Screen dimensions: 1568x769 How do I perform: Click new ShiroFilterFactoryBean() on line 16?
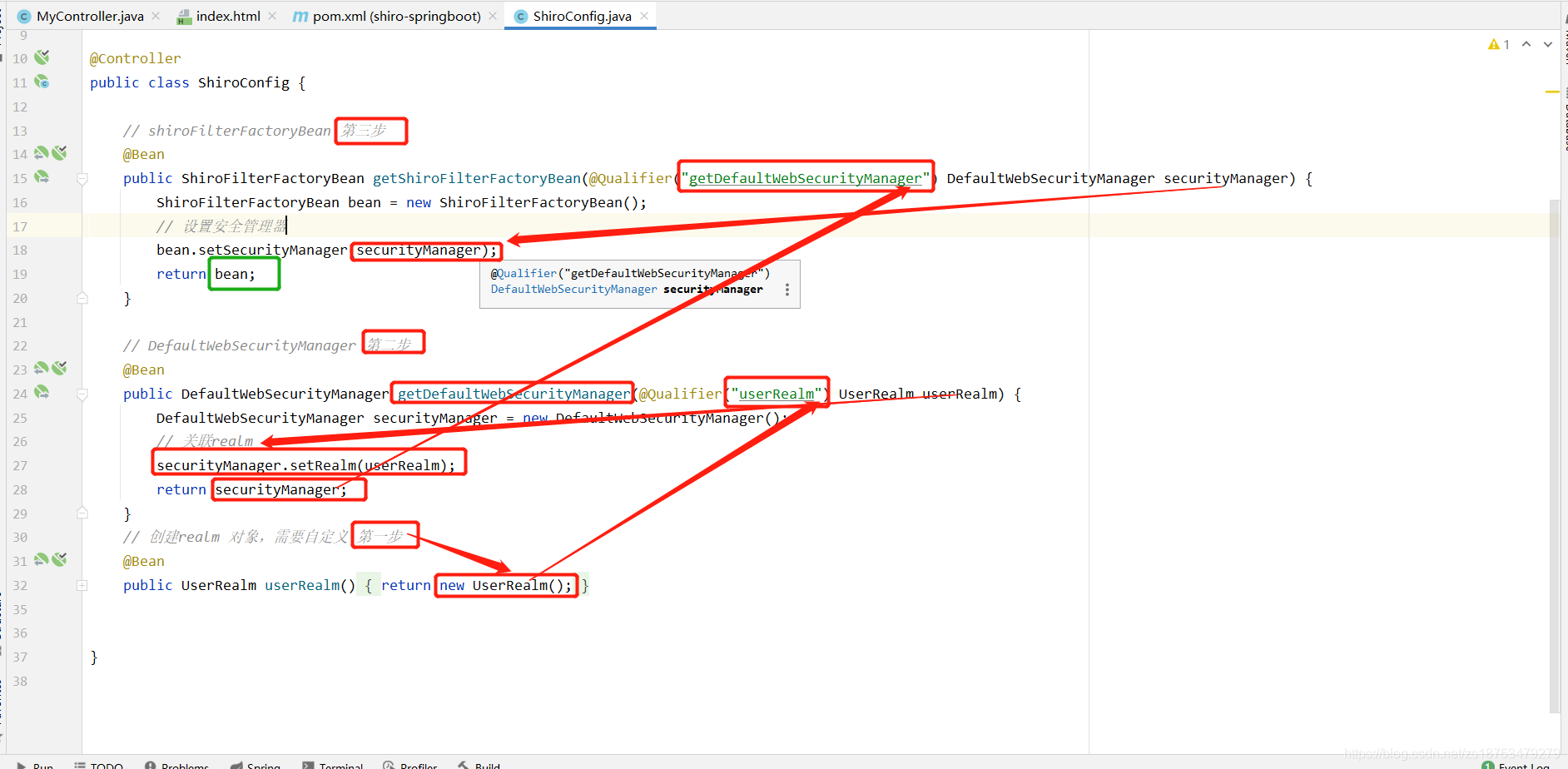coord(523,202)
